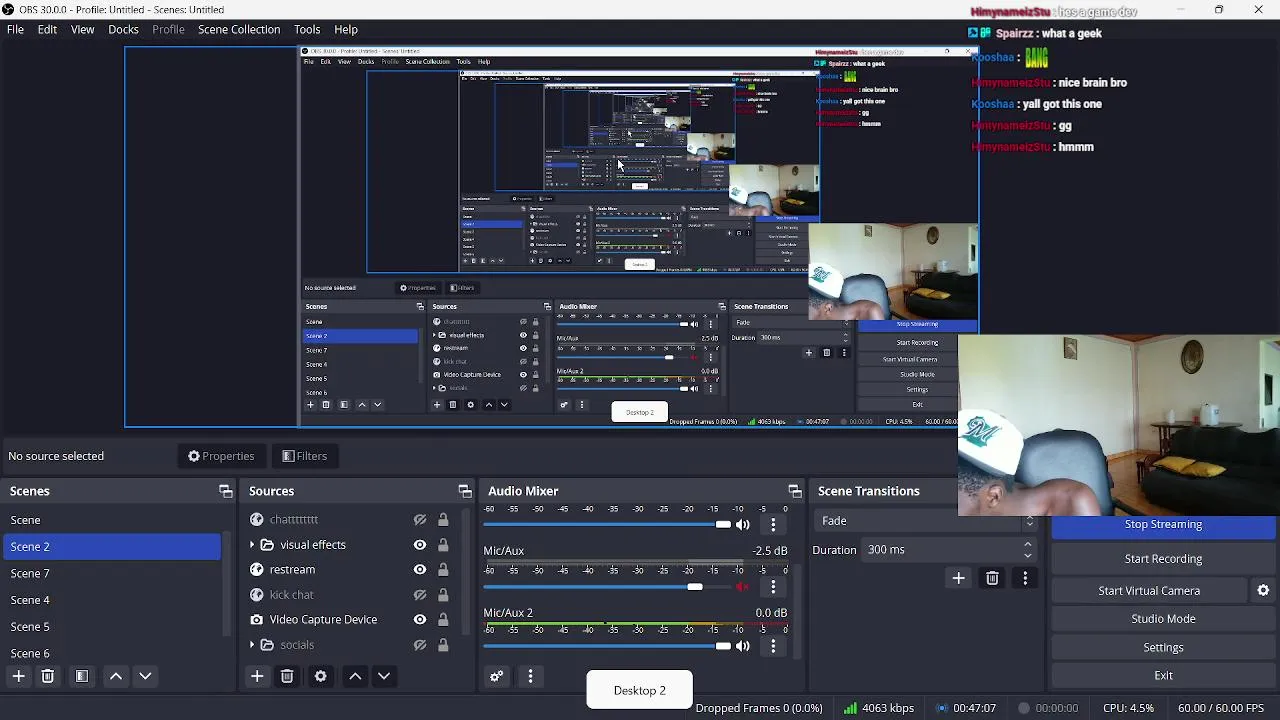Hide the visual effects group
The image size is (1280, 720).
click(420, 545)
